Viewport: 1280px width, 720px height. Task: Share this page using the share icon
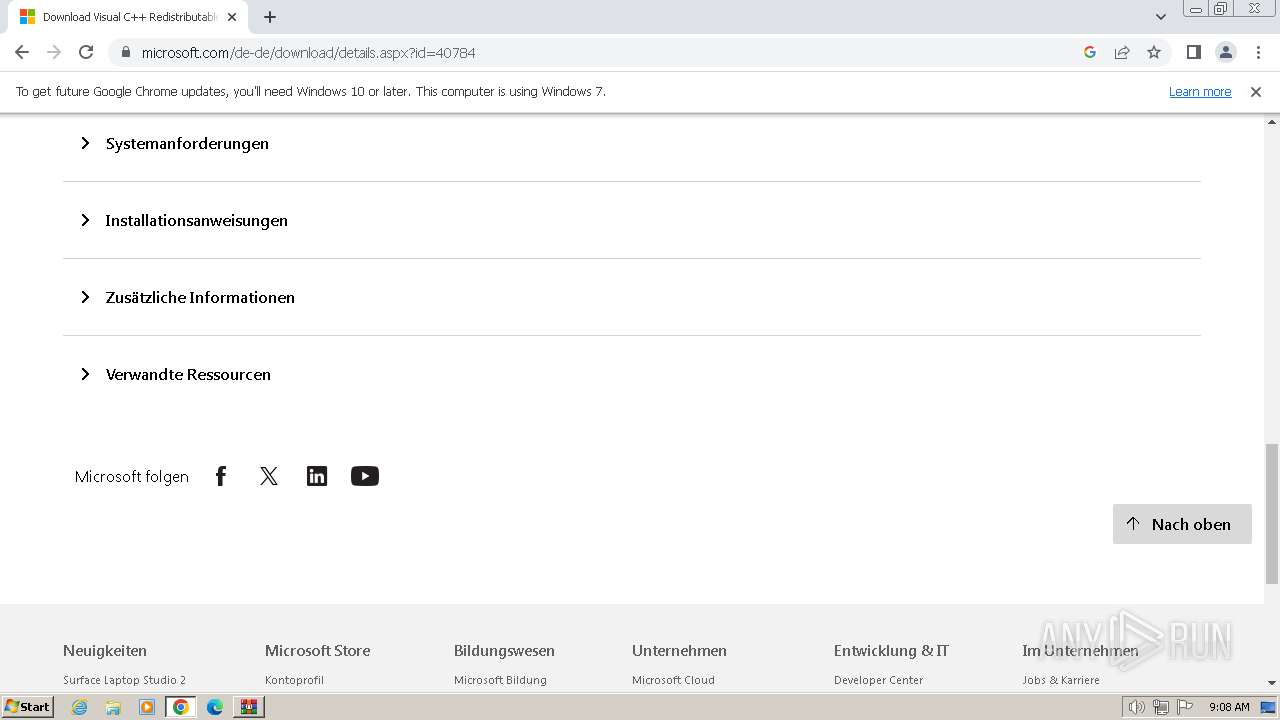click(1122, 52)
